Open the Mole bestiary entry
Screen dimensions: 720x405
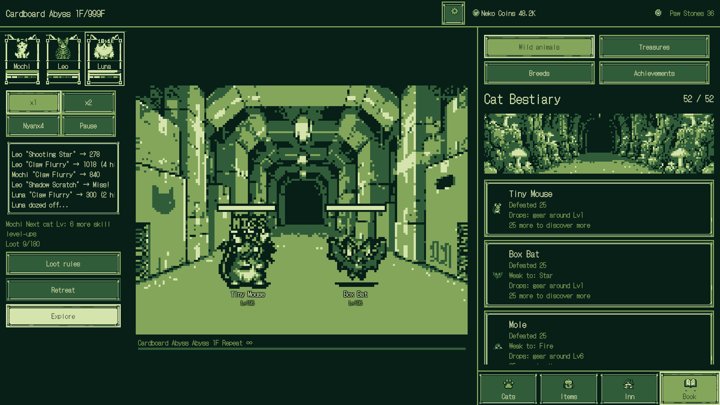(x=599, y=340)
